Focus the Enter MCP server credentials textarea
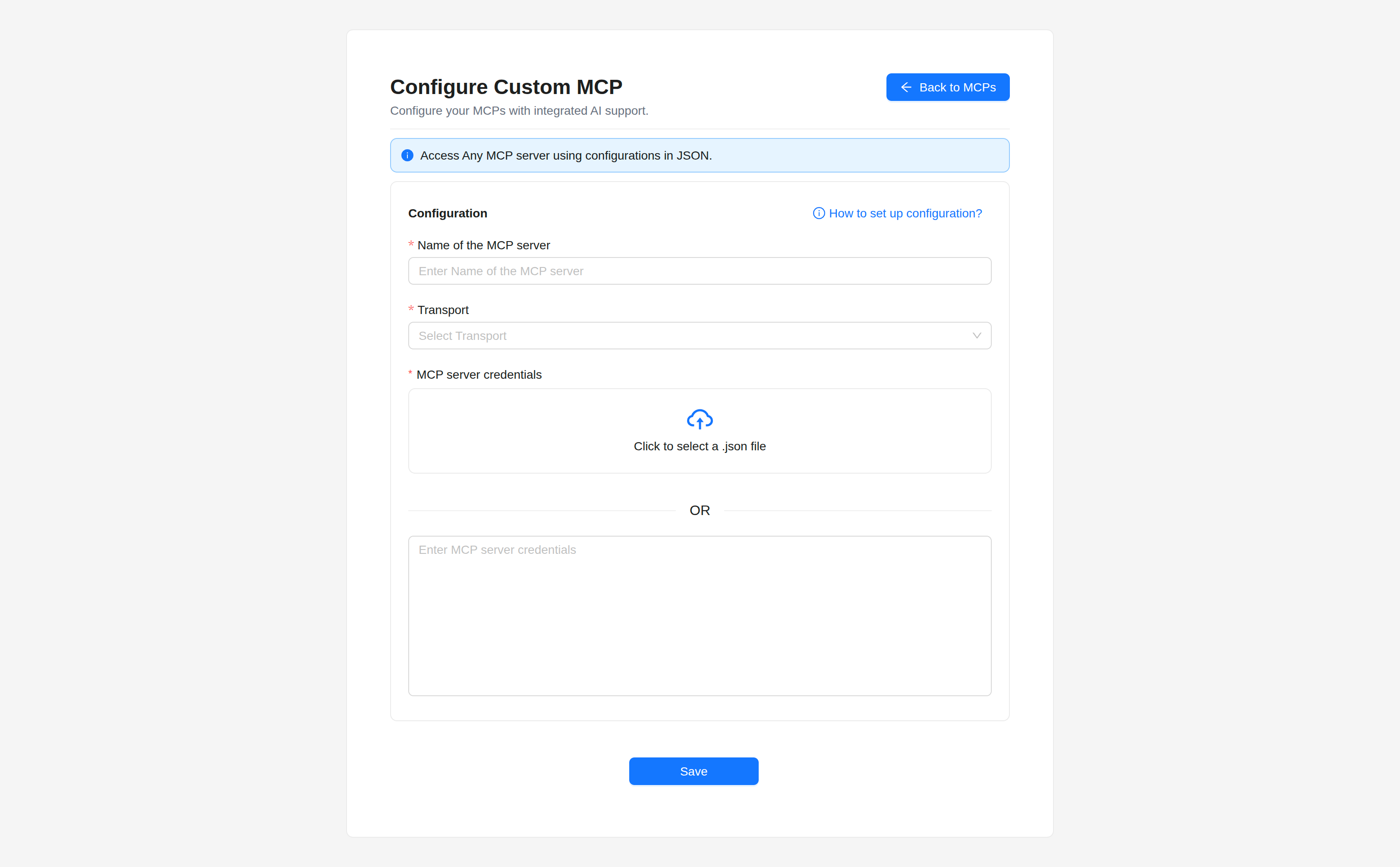1400x867 pixels. (x=699, y=616)
